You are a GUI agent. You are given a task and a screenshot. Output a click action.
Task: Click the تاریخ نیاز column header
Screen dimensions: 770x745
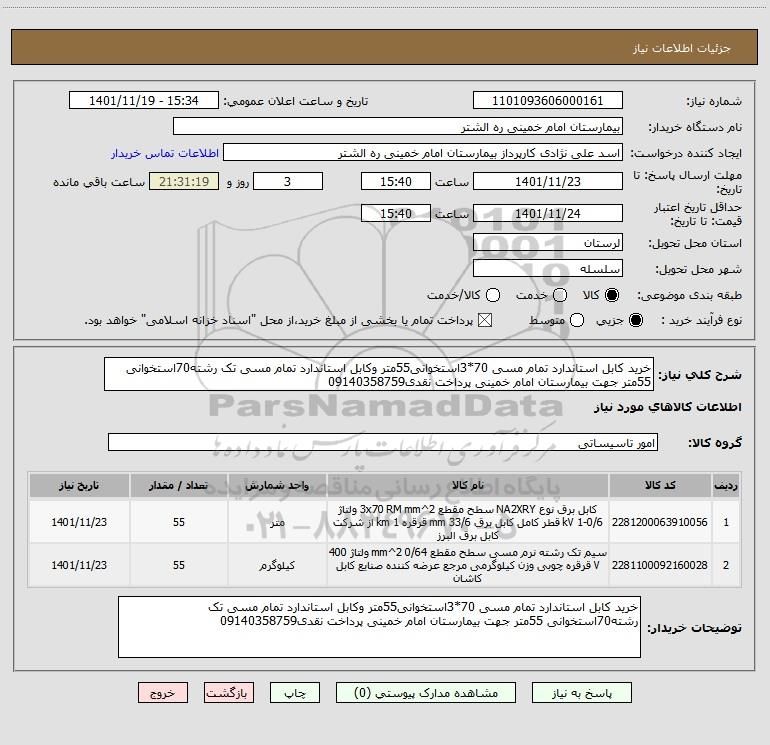(79, 486)
